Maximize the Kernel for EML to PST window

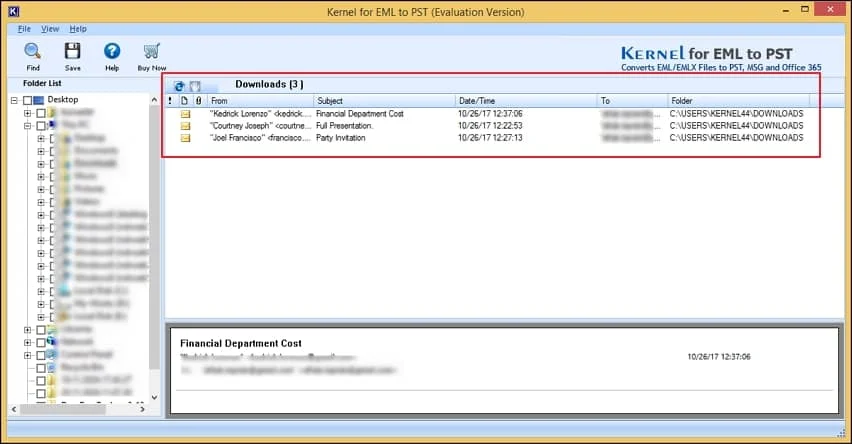tap(805, 9)
